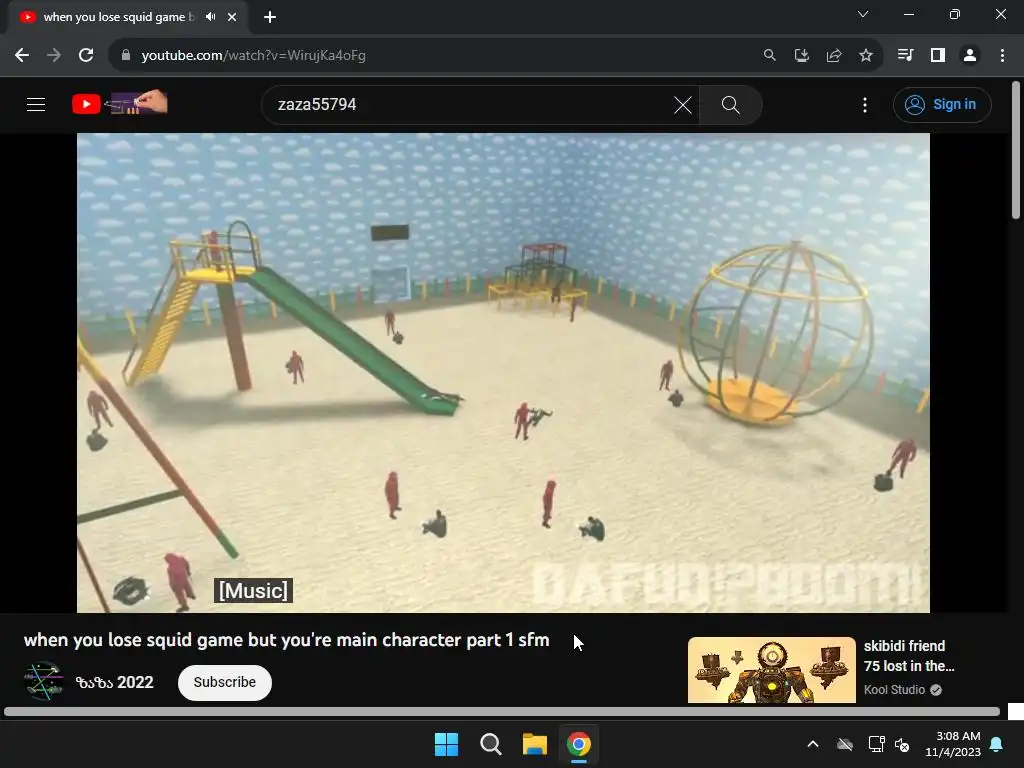The image size is (1024, 768).
Task: Open Windows taskbar search
Action: tap(490, 744)
